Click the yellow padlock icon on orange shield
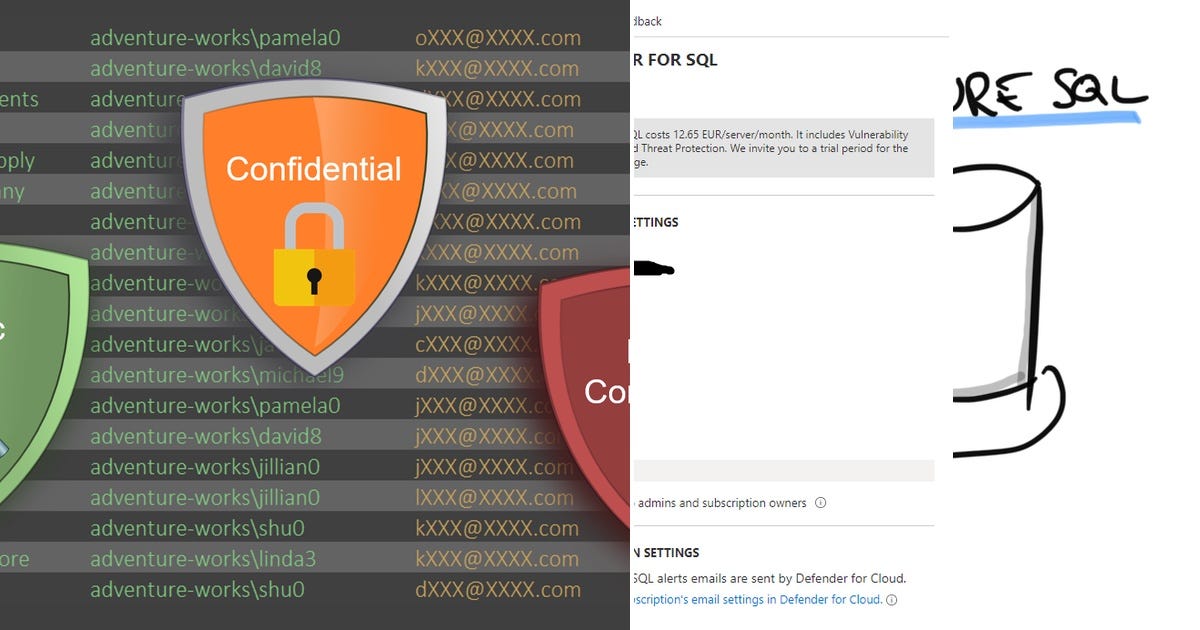The height and width of the screenshot is (630, 1200). pyautogui.click(x=314, y=256)
